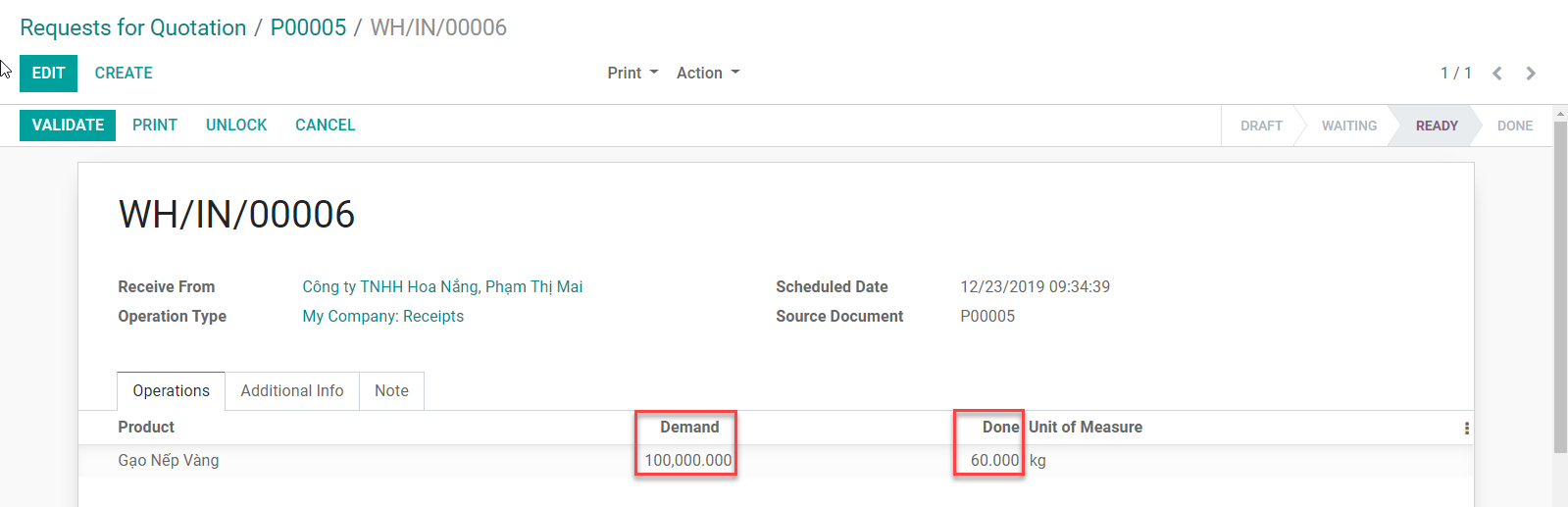Select the Operations tab
Image resolution: width=1568 pixels, height=507 pixels.
pyautogui.click(x=172, y=391)
